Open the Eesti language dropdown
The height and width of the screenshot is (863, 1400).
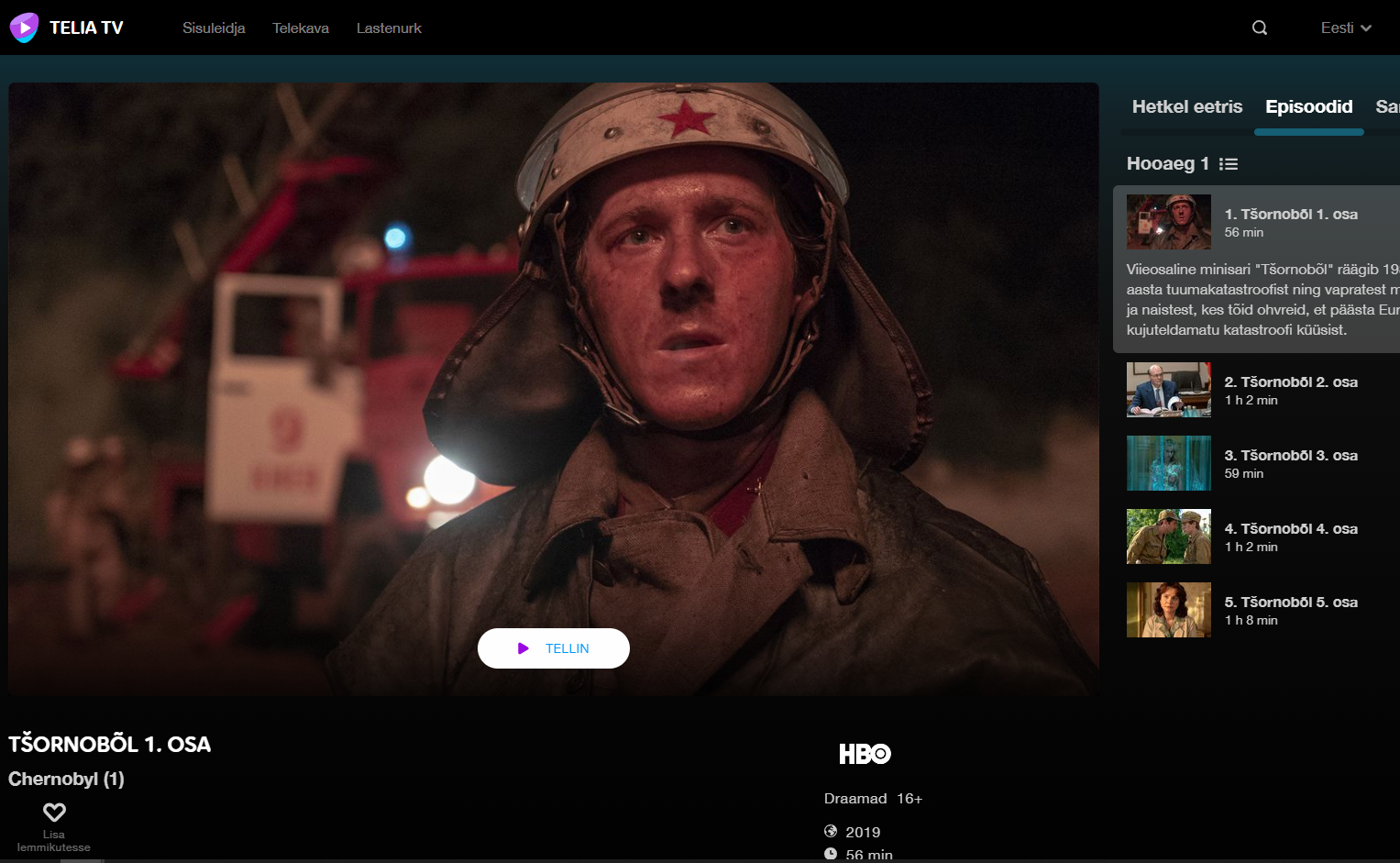pos(1345,28)
